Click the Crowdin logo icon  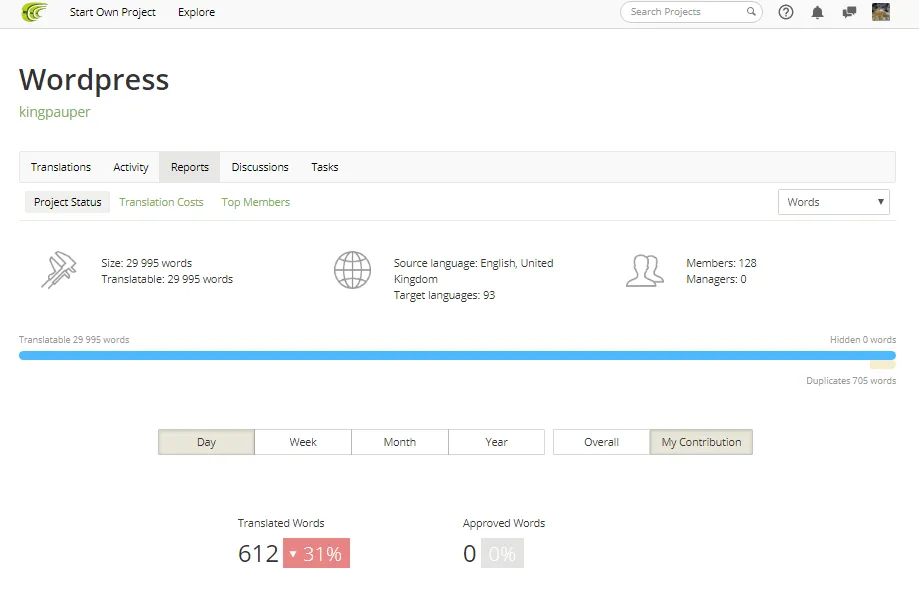(34, 12)
